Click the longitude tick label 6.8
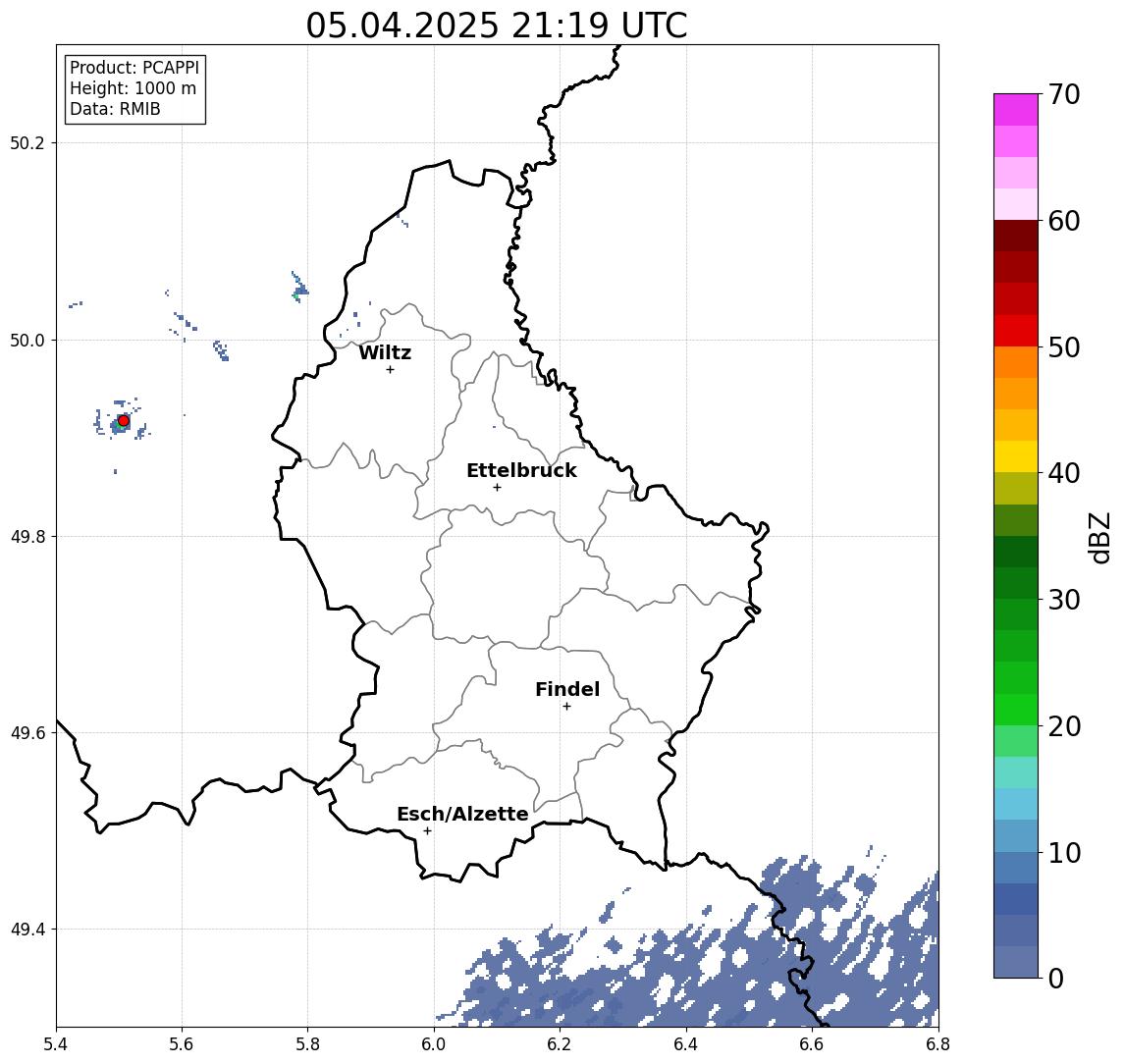The height and width of the screenshot is (1064, 1124). pyautogui.click(x=937, y=1044)
